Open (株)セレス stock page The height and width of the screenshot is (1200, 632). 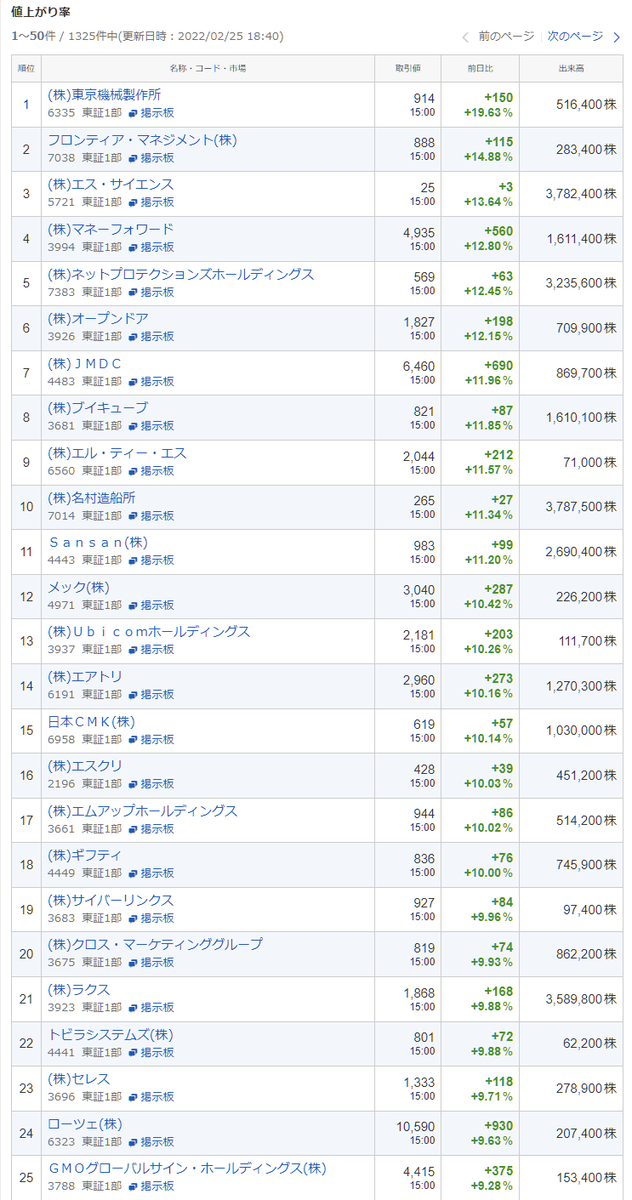(78, 1078)
